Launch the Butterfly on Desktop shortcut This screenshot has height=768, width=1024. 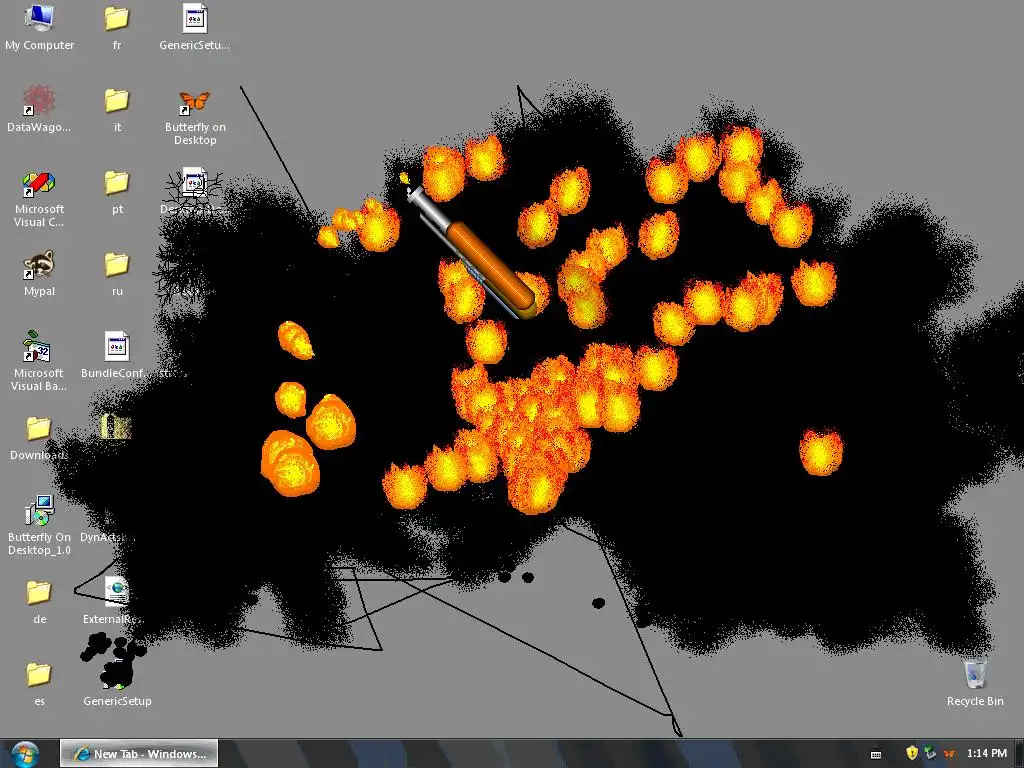point(195,116)
